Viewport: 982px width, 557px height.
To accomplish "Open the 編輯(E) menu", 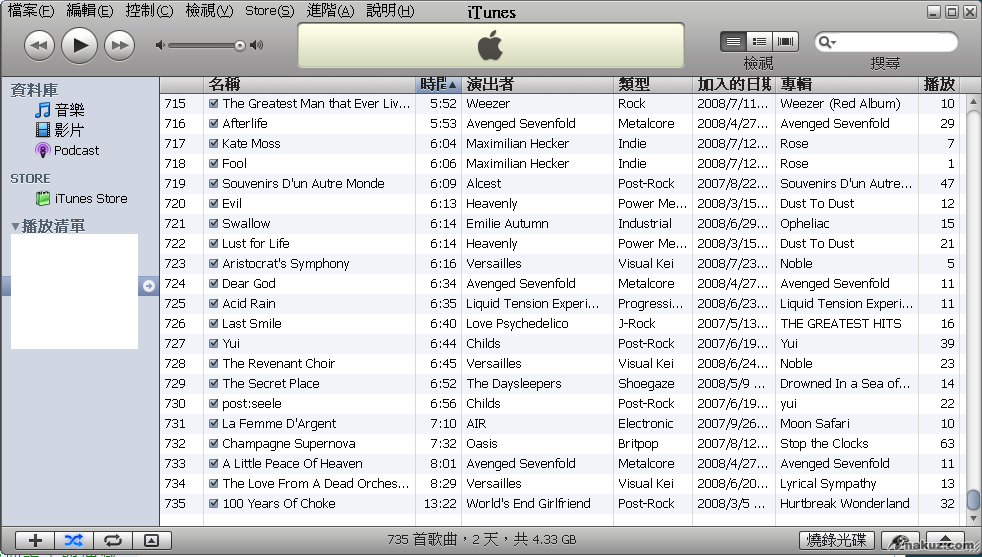I will coord(90,11).
